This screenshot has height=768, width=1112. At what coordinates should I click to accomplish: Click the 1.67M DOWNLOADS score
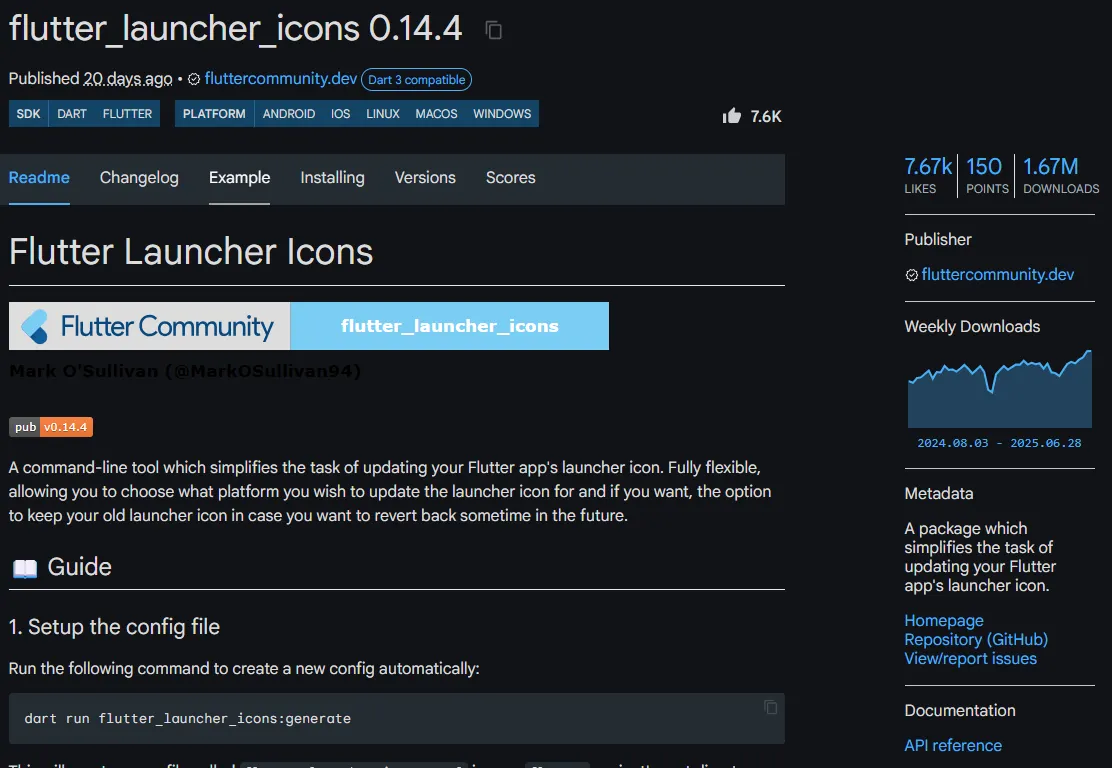(1061, 175)
